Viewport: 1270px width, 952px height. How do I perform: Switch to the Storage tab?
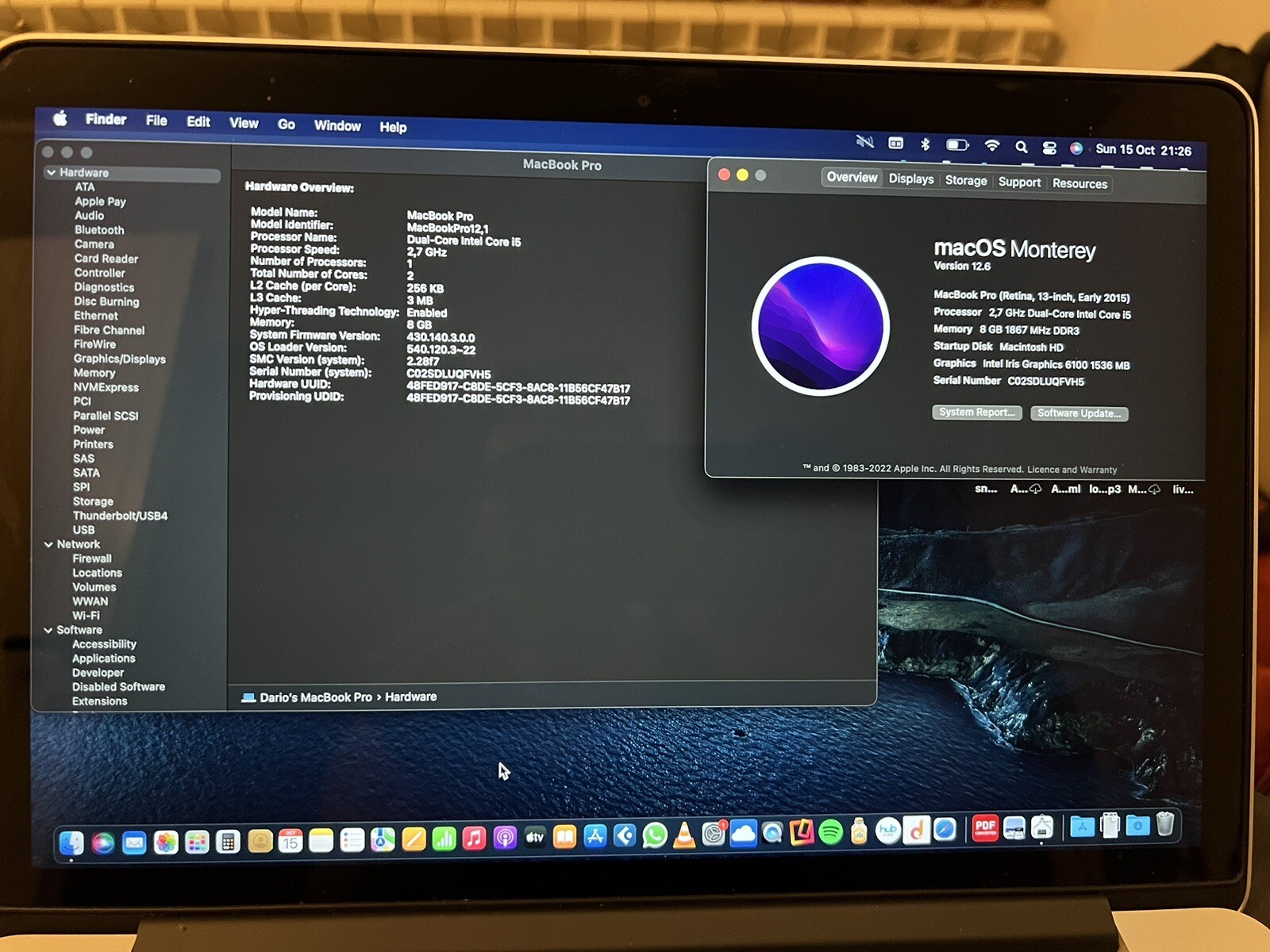(x=966, y=181)
